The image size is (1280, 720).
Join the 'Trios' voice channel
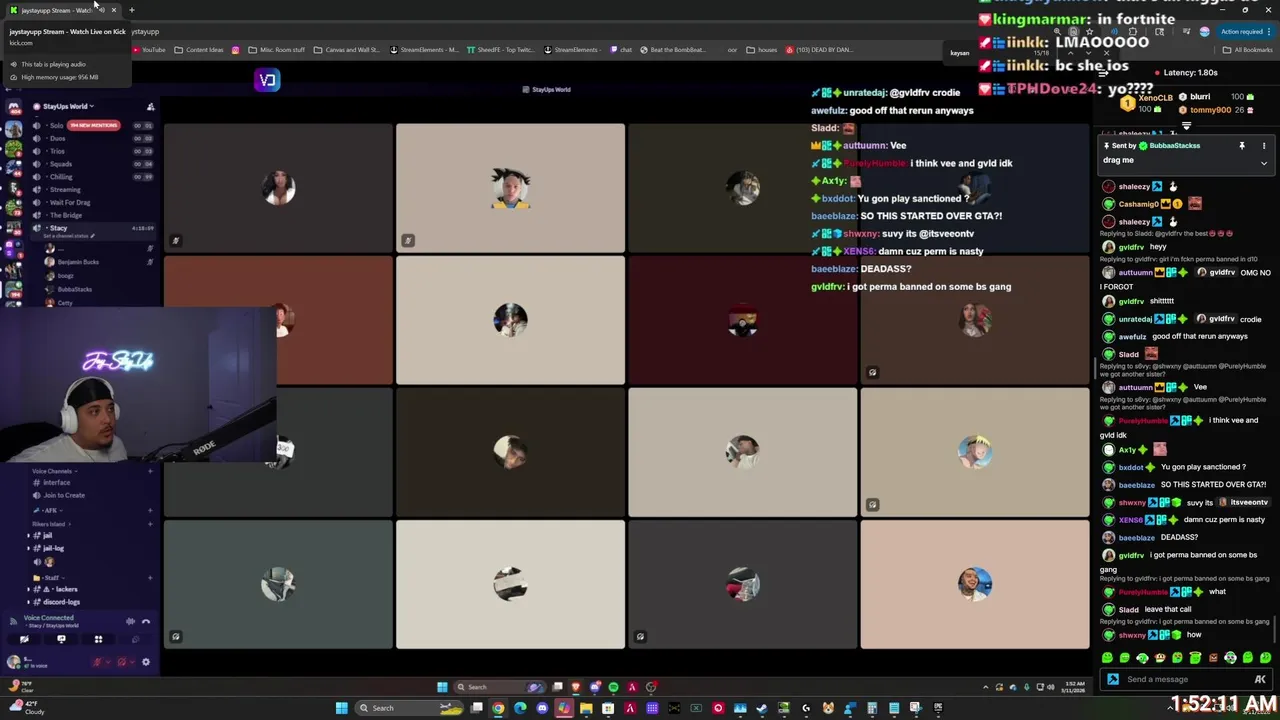(x=57, y=152)
